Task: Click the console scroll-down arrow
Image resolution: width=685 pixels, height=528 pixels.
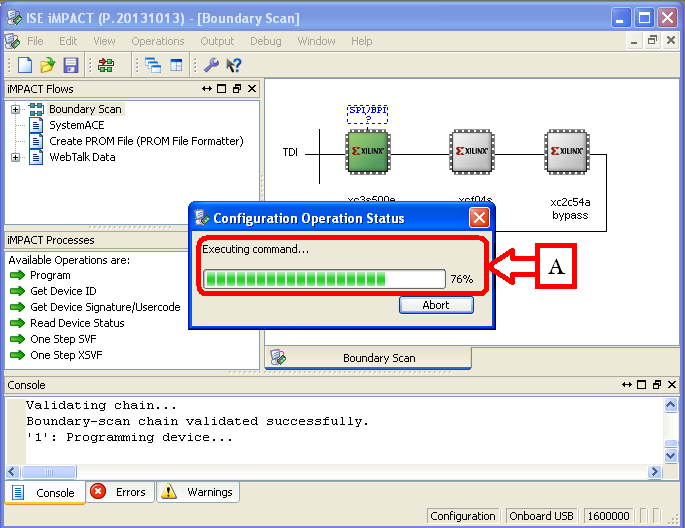Action: pyautogui.click(x=671, y=456)
